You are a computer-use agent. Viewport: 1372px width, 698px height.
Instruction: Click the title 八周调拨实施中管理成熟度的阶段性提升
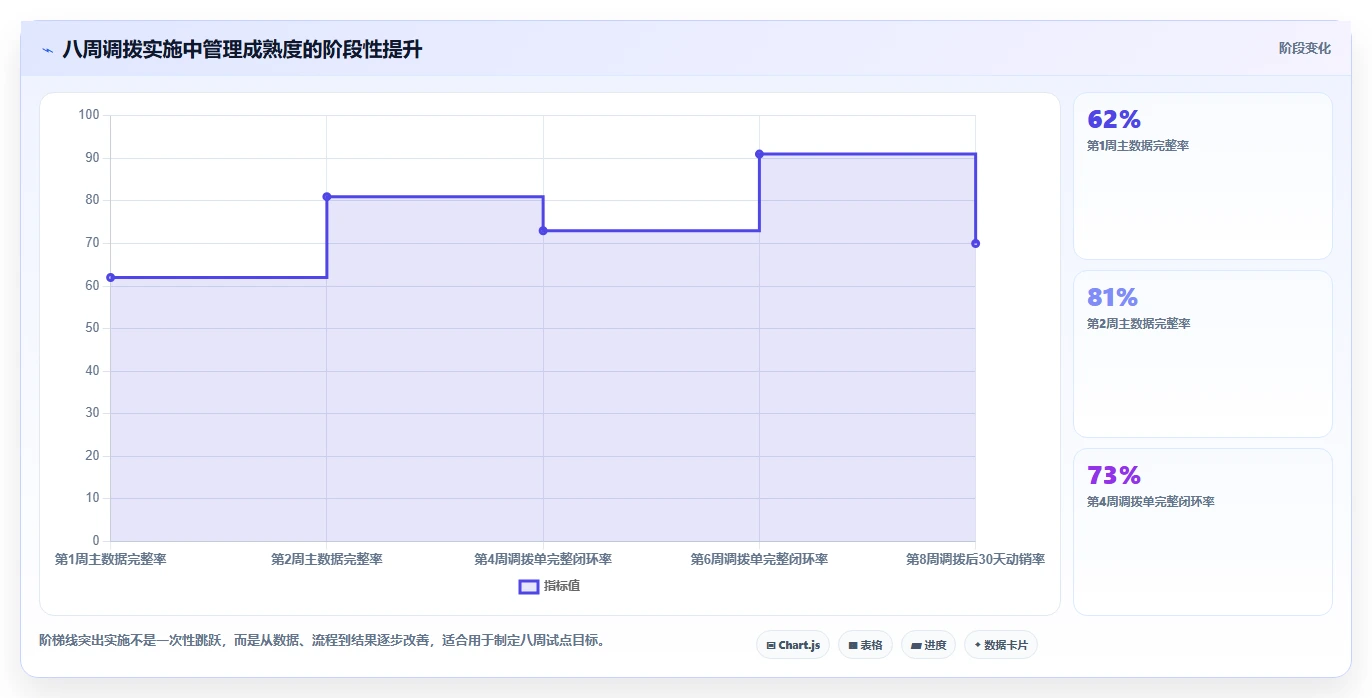point(242,49)
